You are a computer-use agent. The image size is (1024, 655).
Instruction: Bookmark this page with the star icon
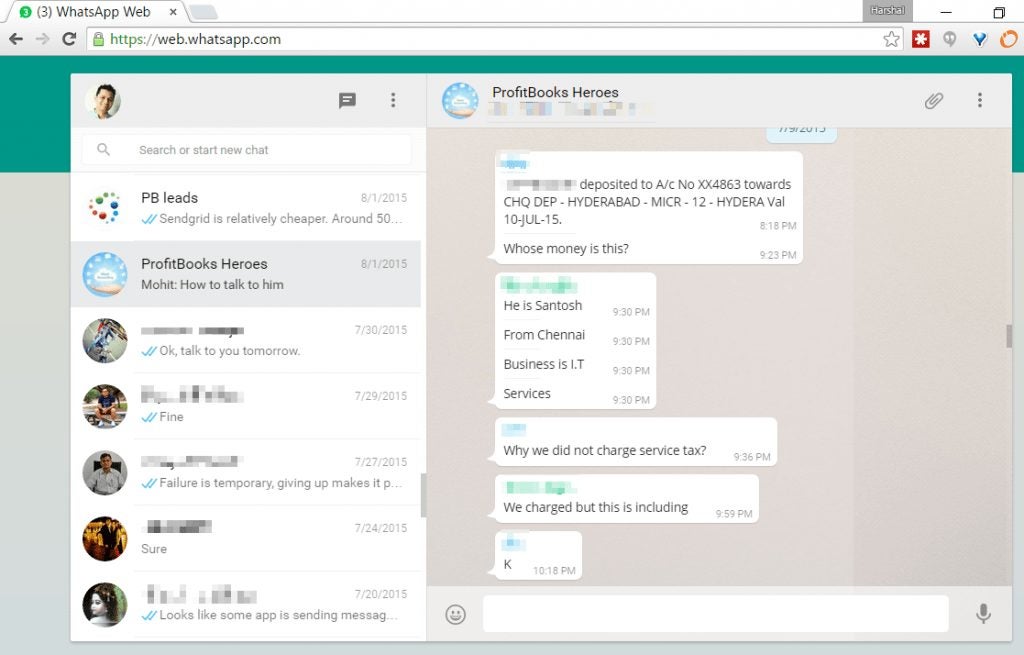tap(890, 39)
